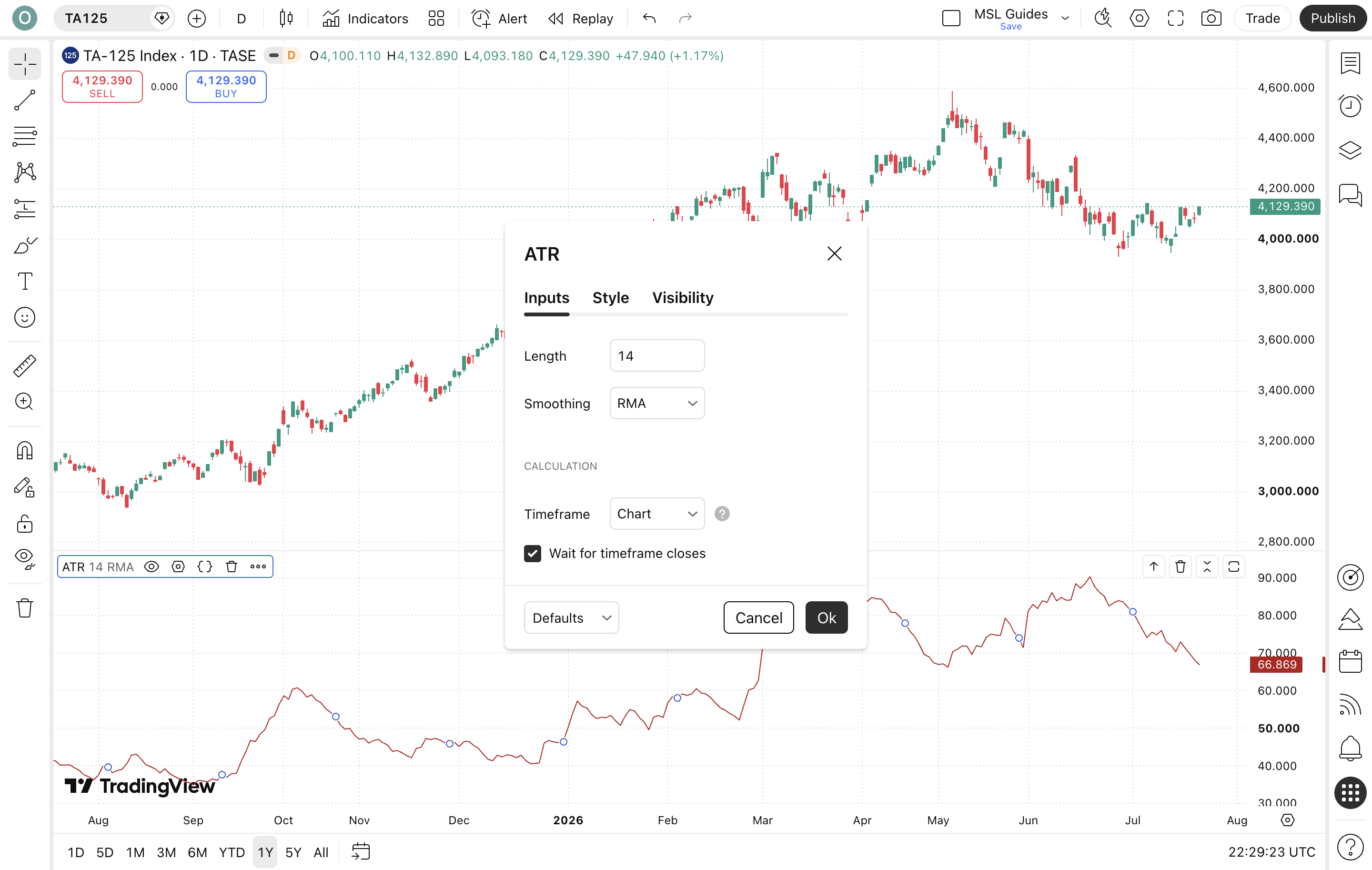The height and width of the screenshot is (870, 1372).
Task: Select the text annotation tool
Action: (x=24, y=282)
